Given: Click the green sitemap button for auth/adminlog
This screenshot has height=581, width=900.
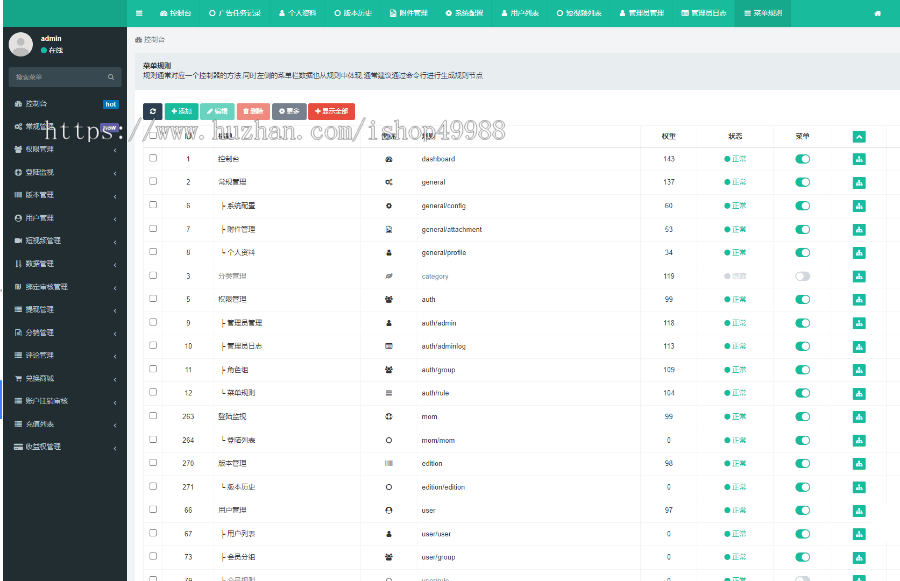Looking at the screenshot, I should (859, 347).
